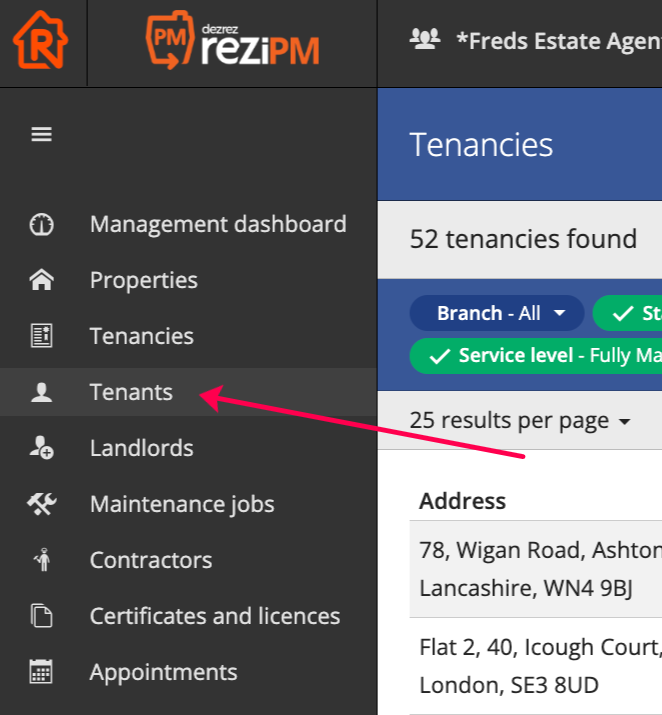Click the orange Rezi house logo
This screenshot has height=715, width=662.
click(x=41, y=42)
